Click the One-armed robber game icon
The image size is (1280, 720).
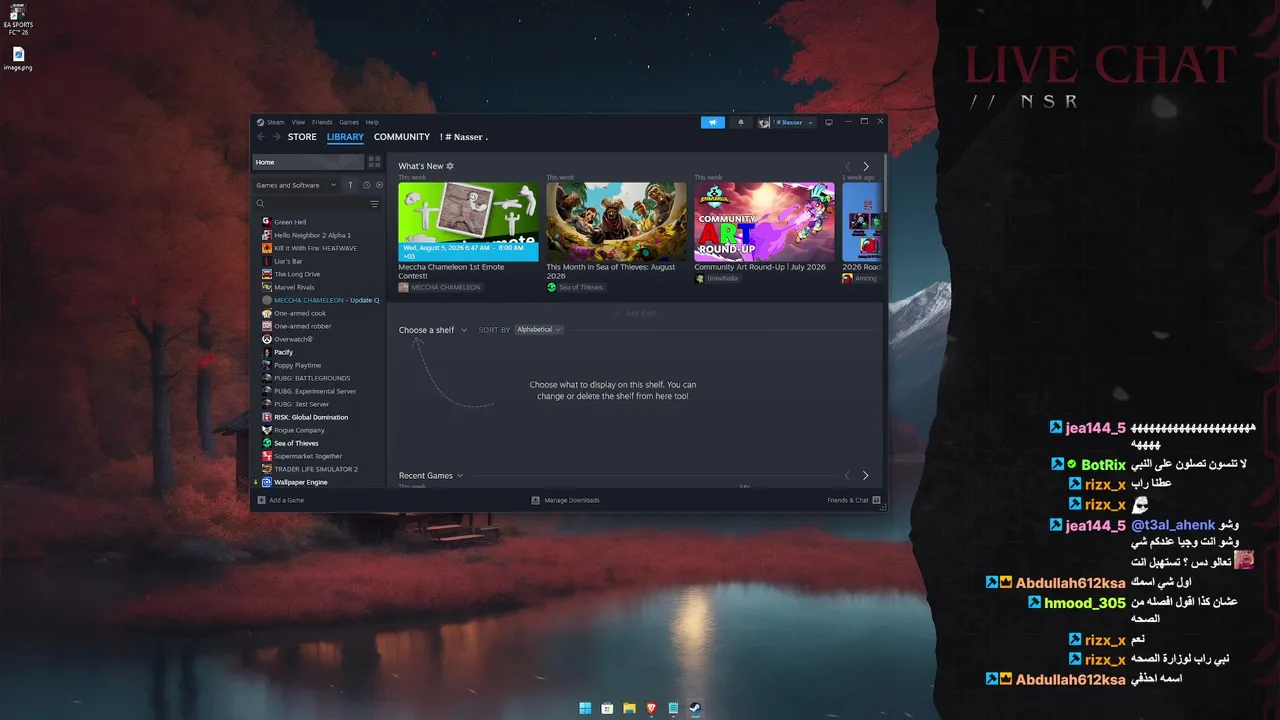tap(267, 326)
